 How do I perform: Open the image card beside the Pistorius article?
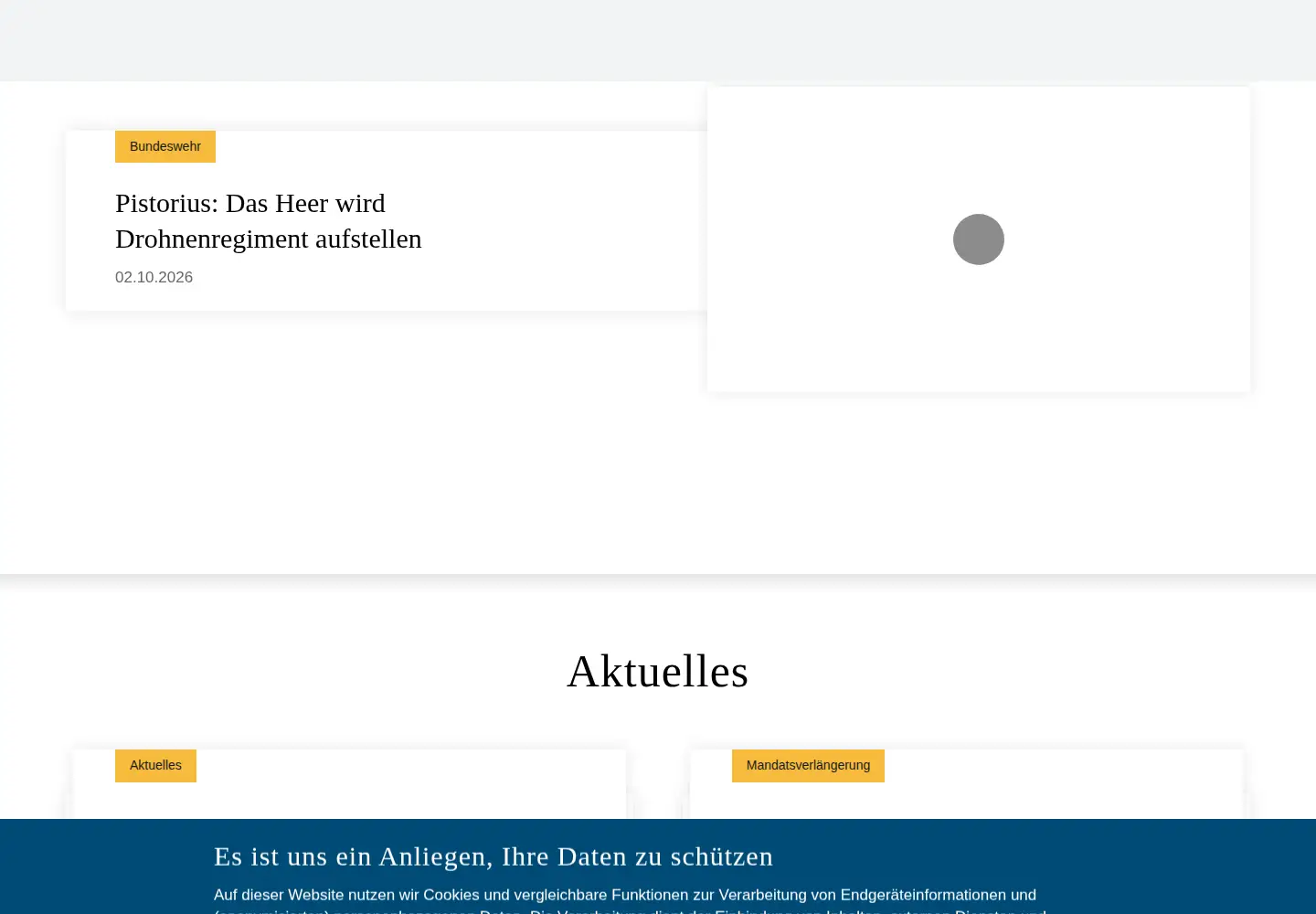point(979,239)
